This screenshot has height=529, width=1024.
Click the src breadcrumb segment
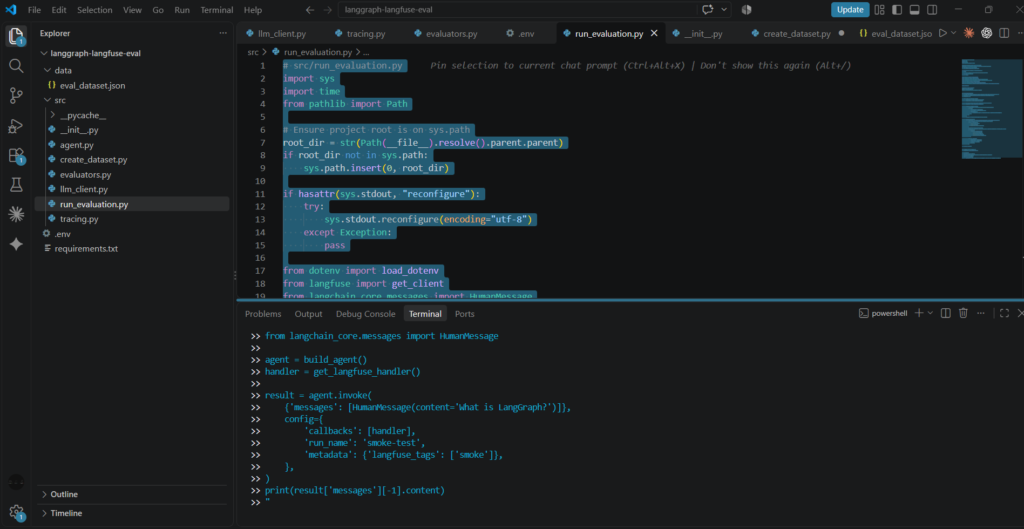[253, 52]
